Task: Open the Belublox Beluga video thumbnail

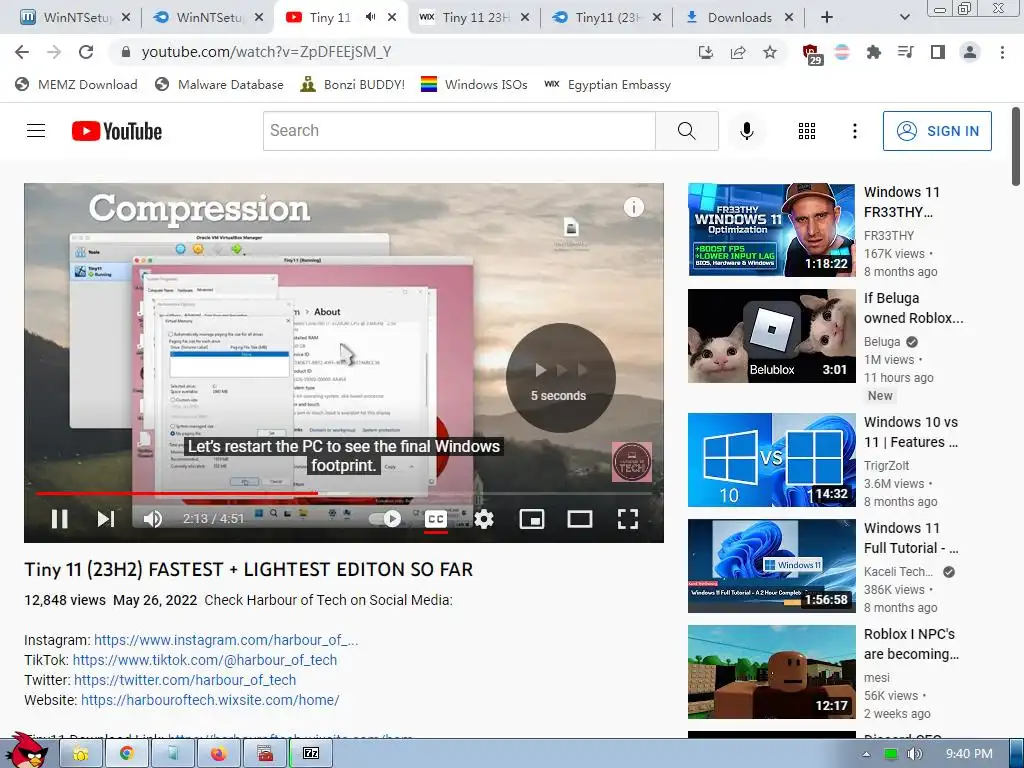Action: pos(771,336)
